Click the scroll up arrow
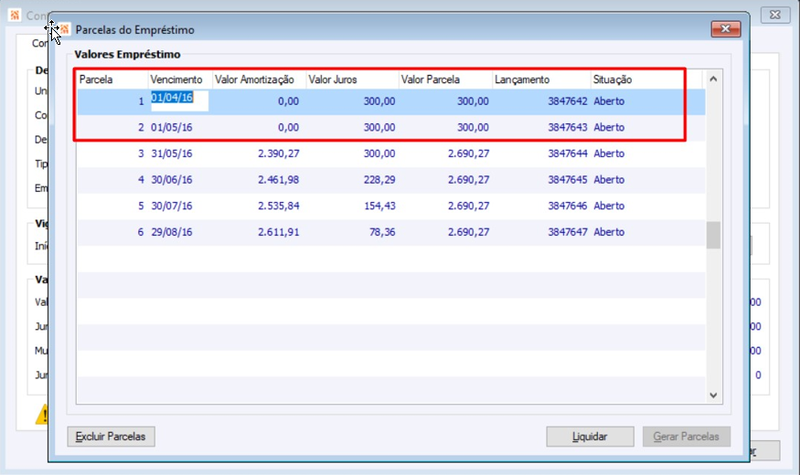 [713, 79]
